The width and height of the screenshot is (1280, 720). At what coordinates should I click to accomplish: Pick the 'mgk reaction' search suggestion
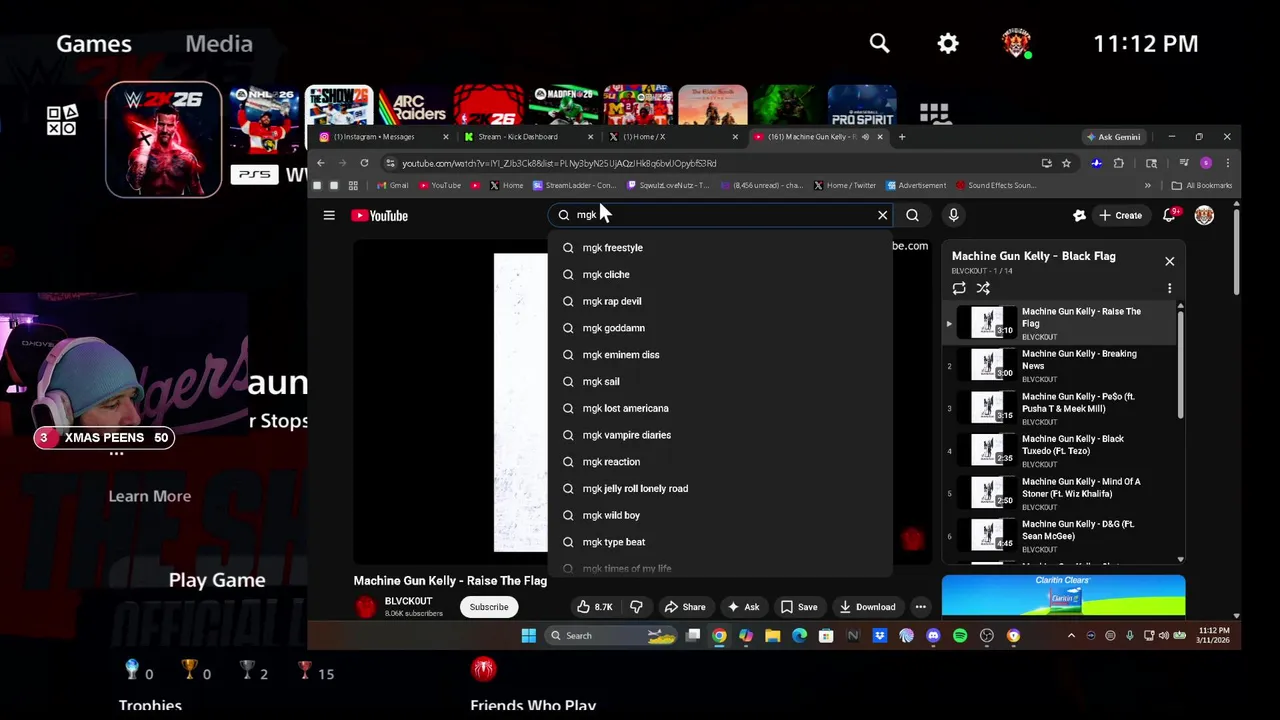[720, 461]
